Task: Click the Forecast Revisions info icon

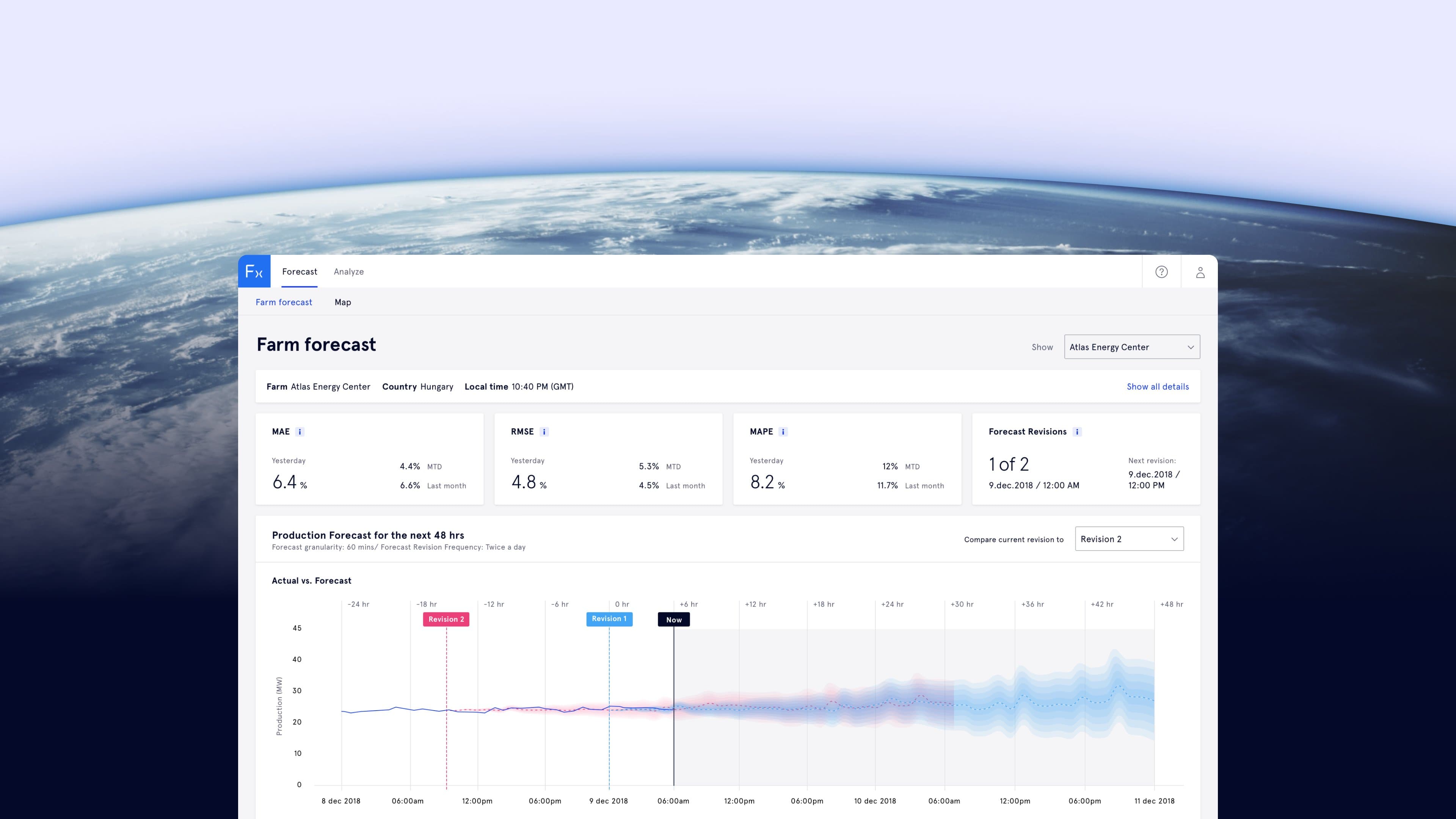Action: point(1077,432)
